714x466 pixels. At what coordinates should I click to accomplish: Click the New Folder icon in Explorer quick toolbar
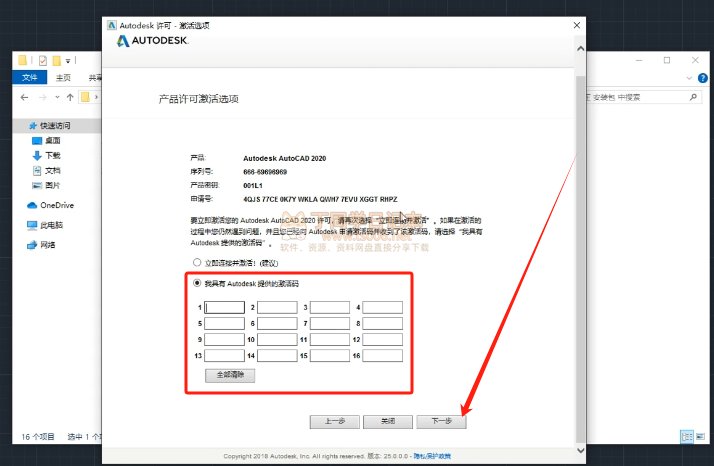pos(56,60)
